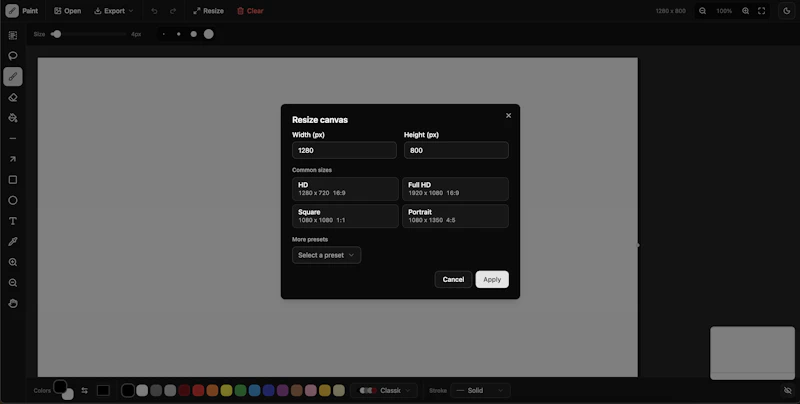The width and height of the screenshot is (800, 404).
Task: Pick the green palette swatch
Action: [x=240, y=390]
